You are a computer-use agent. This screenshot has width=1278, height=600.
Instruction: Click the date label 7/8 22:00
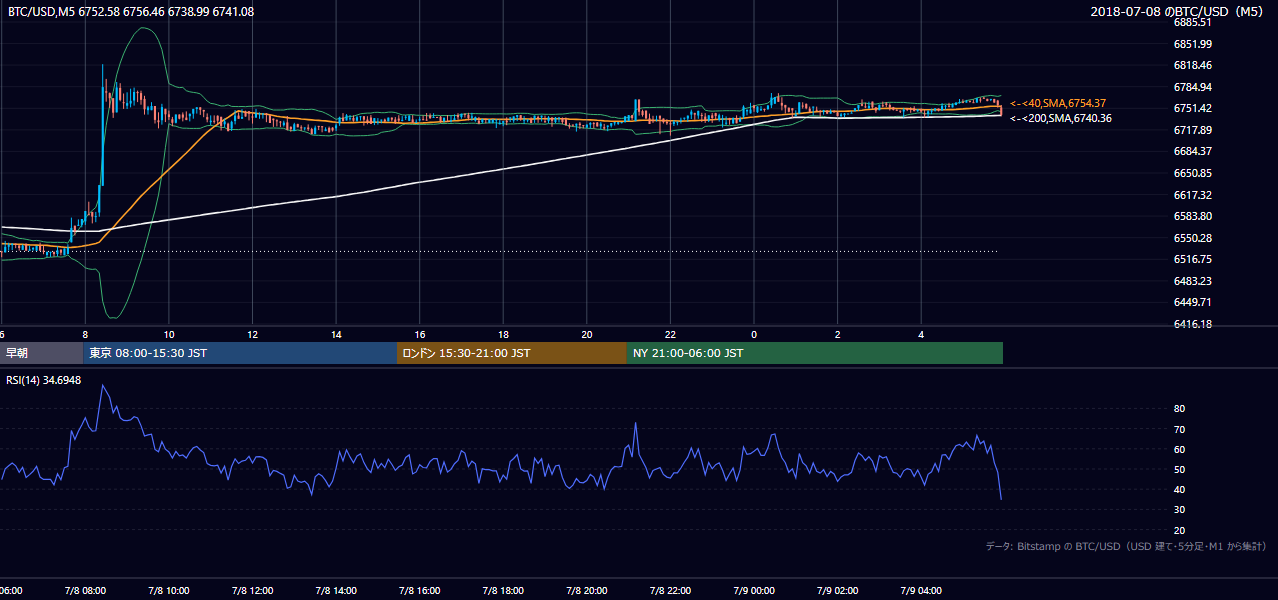[670, 591]
